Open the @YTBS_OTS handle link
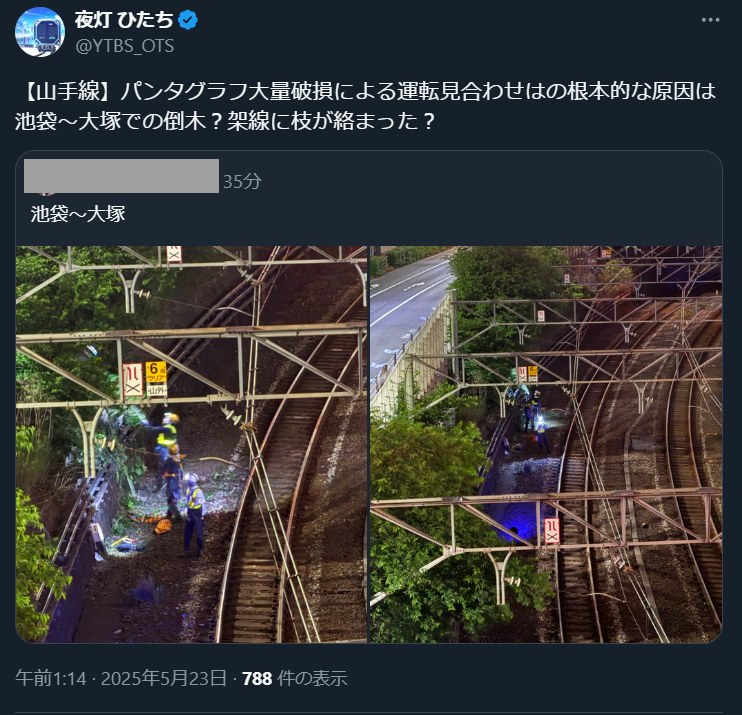742x715 pixels. pyautogui.click(x=124, y=46)
